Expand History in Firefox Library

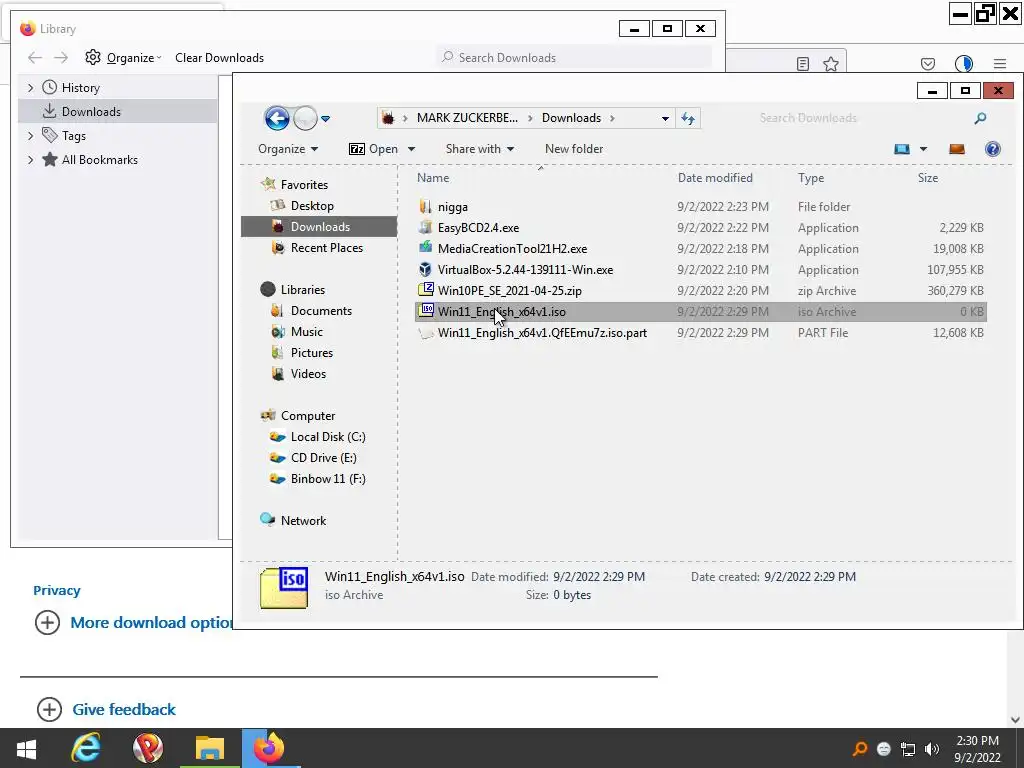(x=31, y=88)
